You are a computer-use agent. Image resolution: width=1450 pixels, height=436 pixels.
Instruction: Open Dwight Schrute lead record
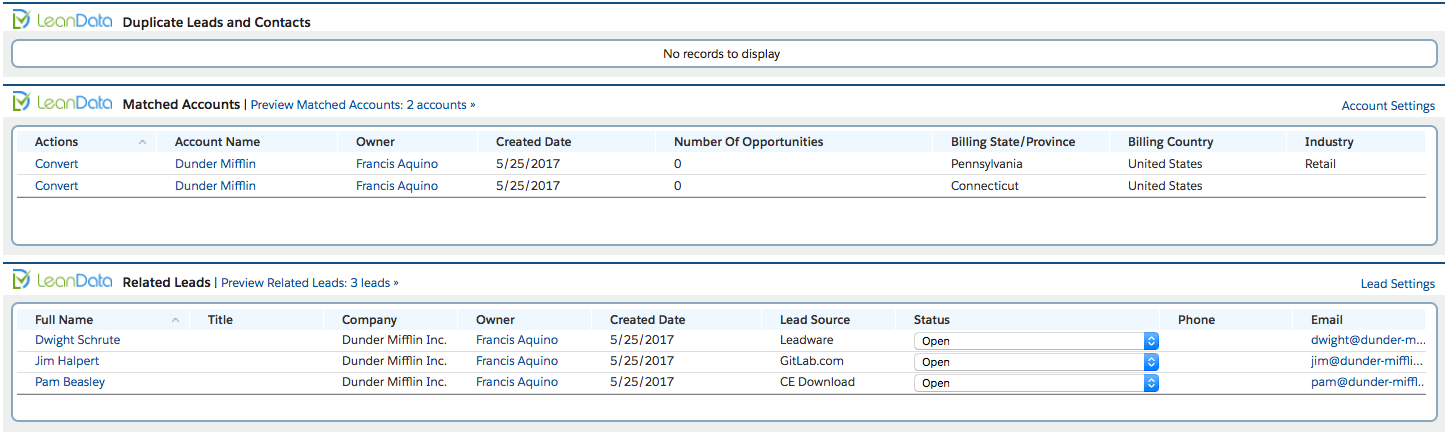[77, 340]
